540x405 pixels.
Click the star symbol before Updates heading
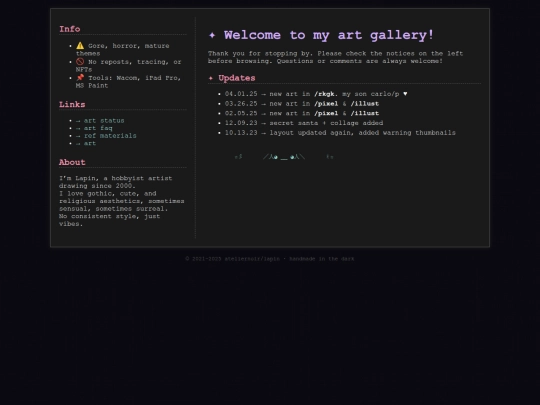[211, 78]
